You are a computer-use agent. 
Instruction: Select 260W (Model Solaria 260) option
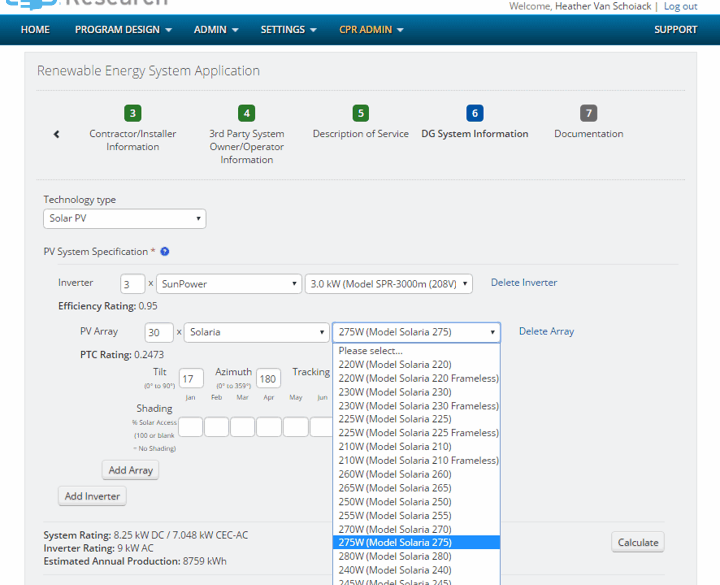(416, 474)
